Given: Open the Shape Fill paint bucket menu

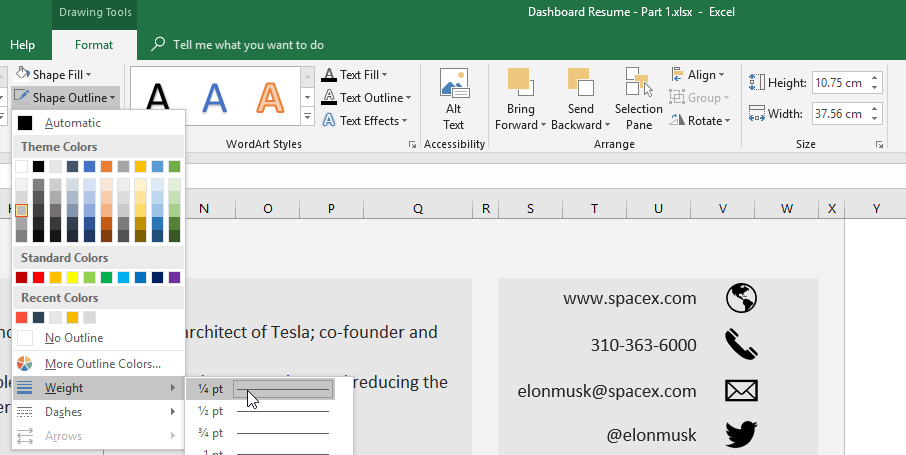Looking at the screenshot, I should pyautogui.click(x=23, y=74).
